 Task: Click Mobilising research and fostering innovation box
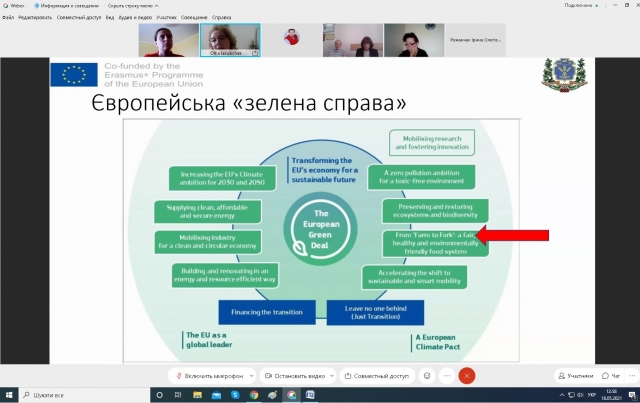[x=432, y=143]
